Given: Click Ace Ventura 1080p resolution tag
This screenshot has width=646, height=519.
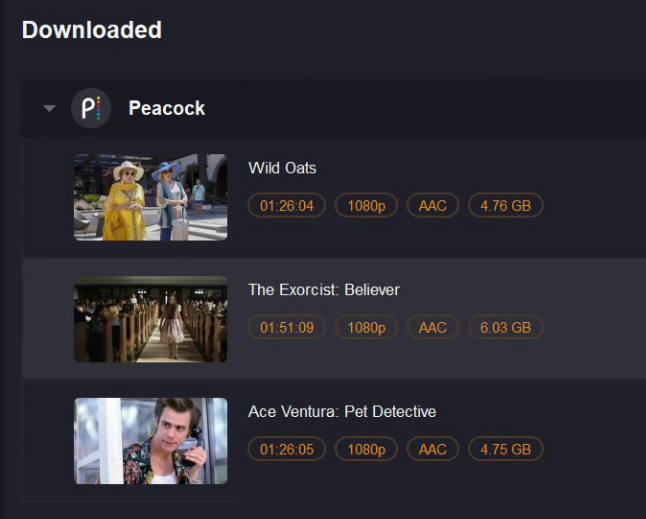Looking at the screenshot, I should click(366, 449).
